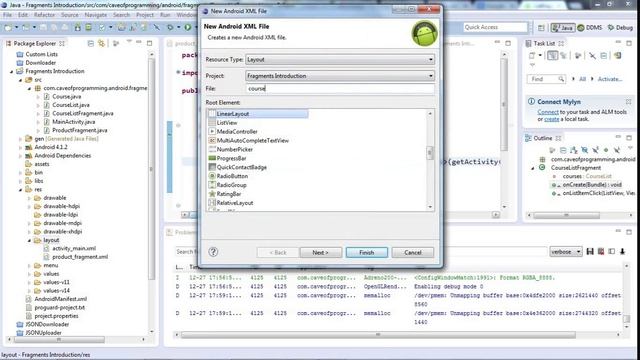Collapse the src folder in Package Explorer
The width and height of the screenshot is (640, 360).
click(20, 80)
